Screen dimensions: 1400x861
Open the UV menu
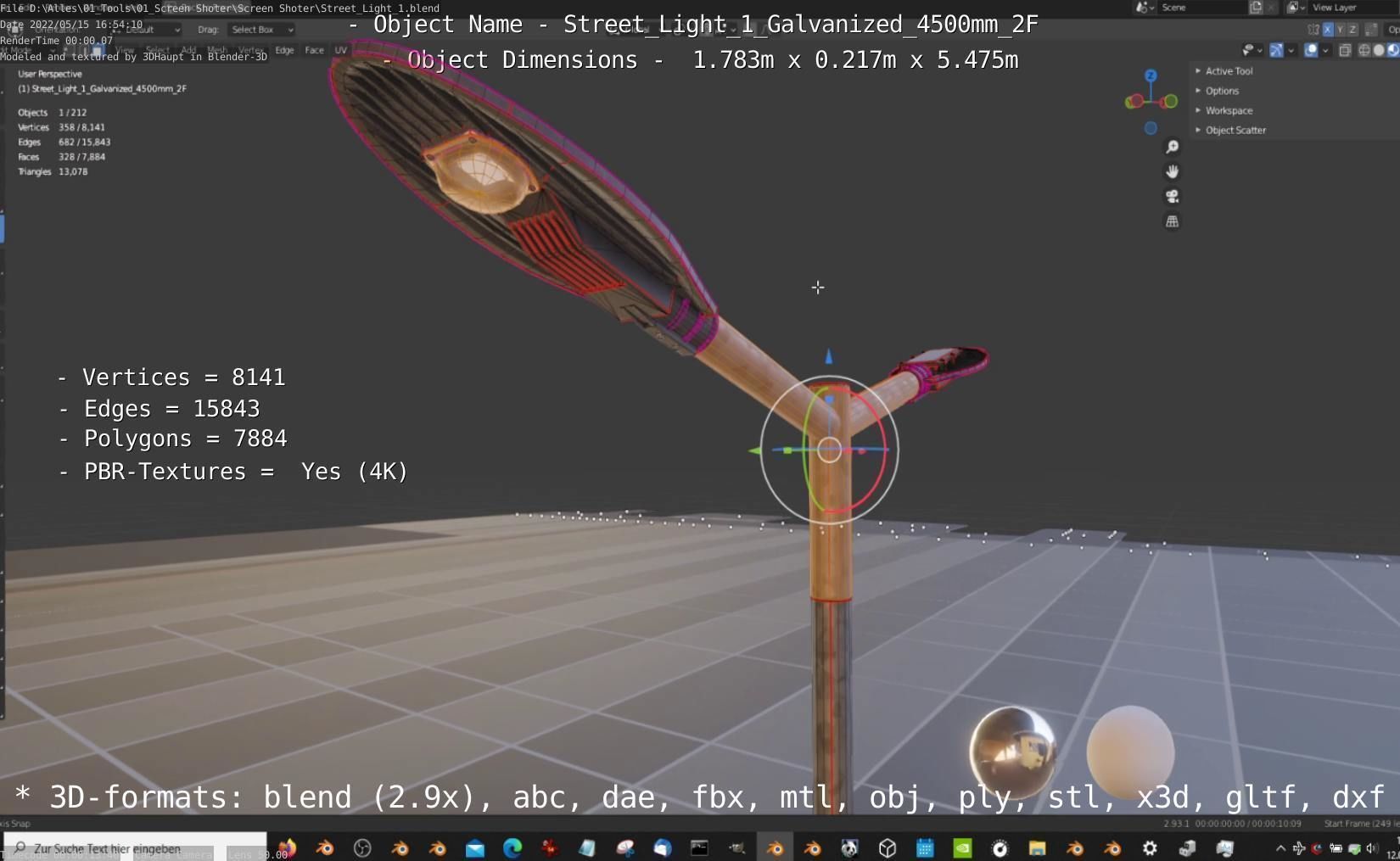[340, 50]
